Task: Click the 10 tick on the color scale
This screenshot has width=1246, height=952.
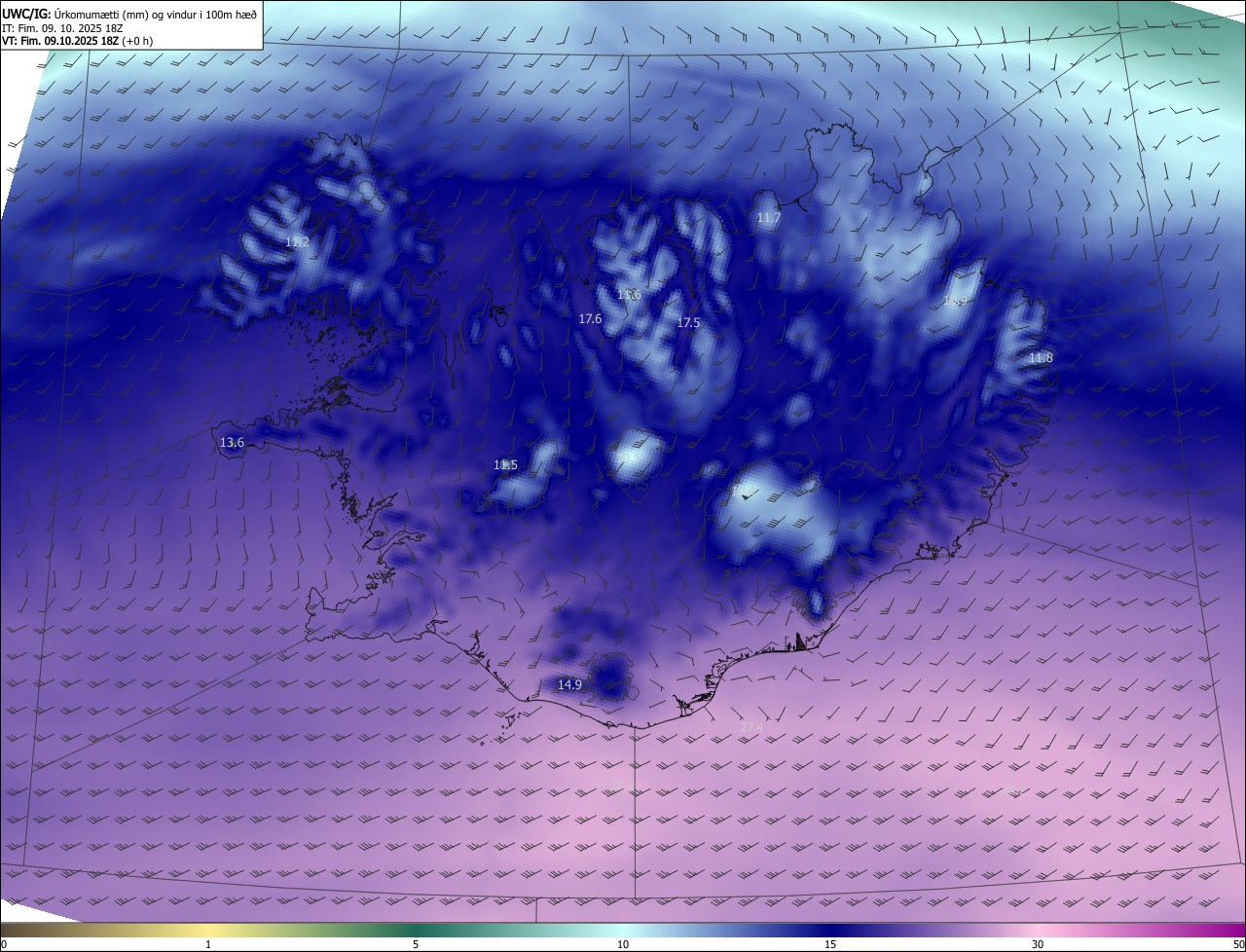Action: (623, 944)
